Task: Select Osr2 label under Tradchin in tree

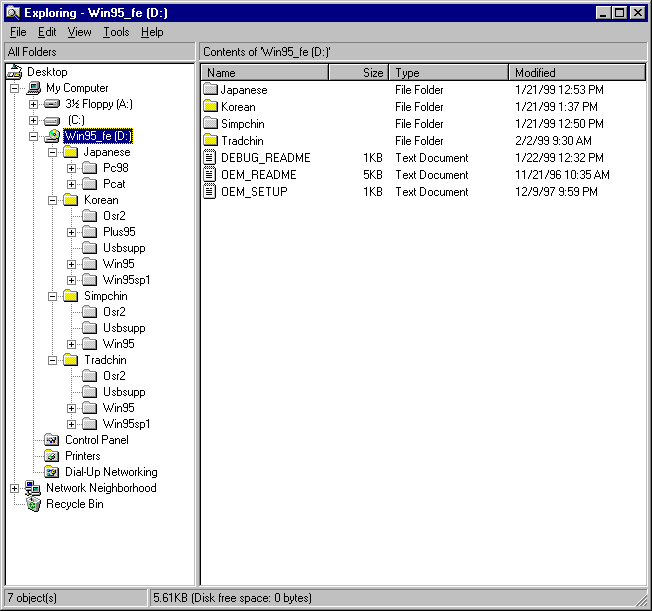Action: (114, 376)
